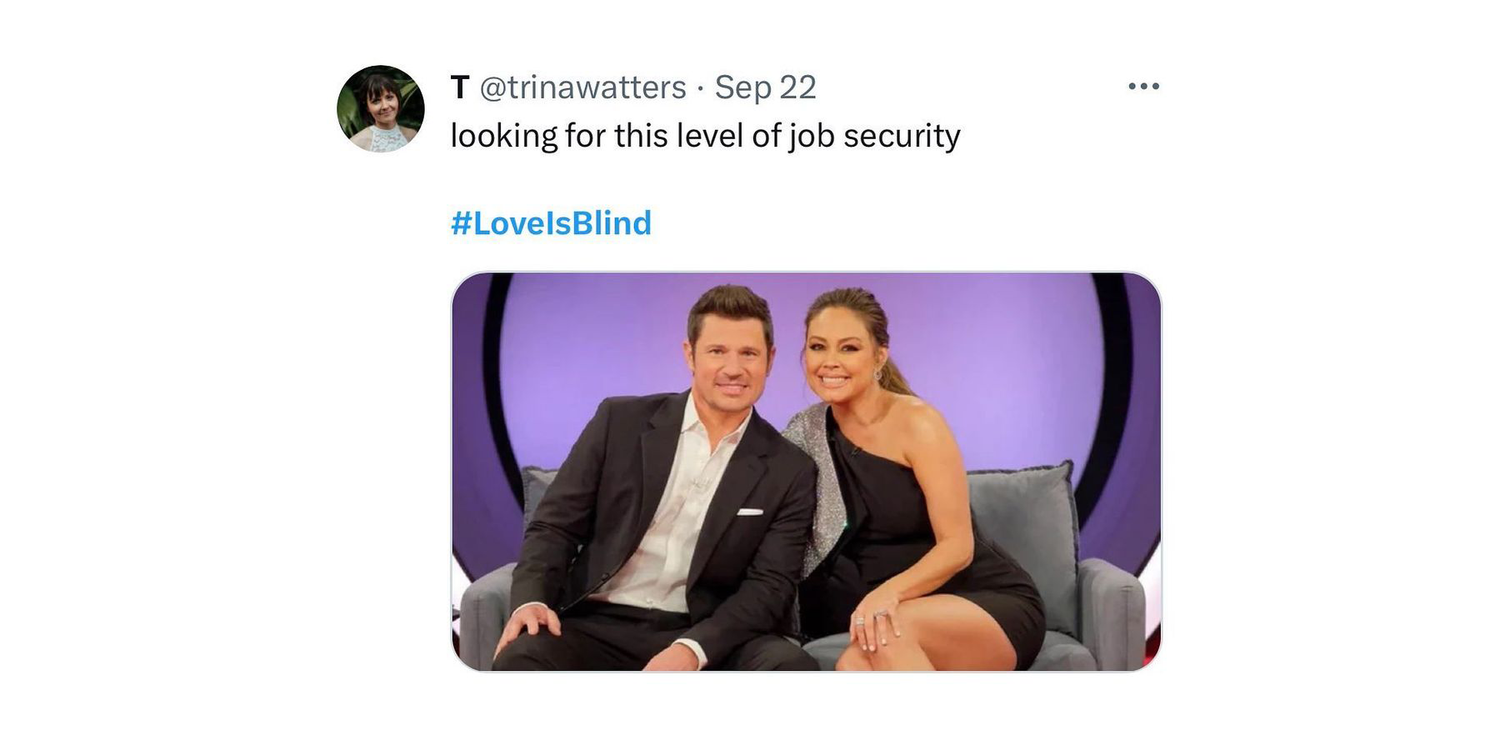The width and height of the screenshot is (1500, 750).
Task: Click the trinawatters profile avatar
Action: [380, 109]
